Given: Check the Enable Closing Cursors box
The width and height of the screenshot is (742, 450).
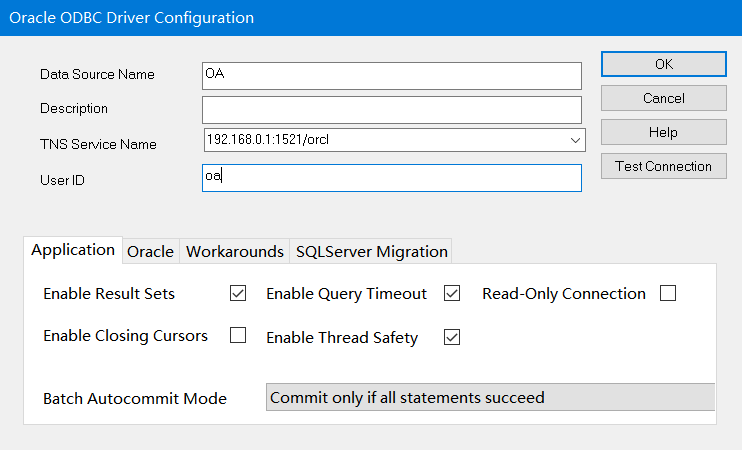Looking at the screenshot, I should (238, 336).
